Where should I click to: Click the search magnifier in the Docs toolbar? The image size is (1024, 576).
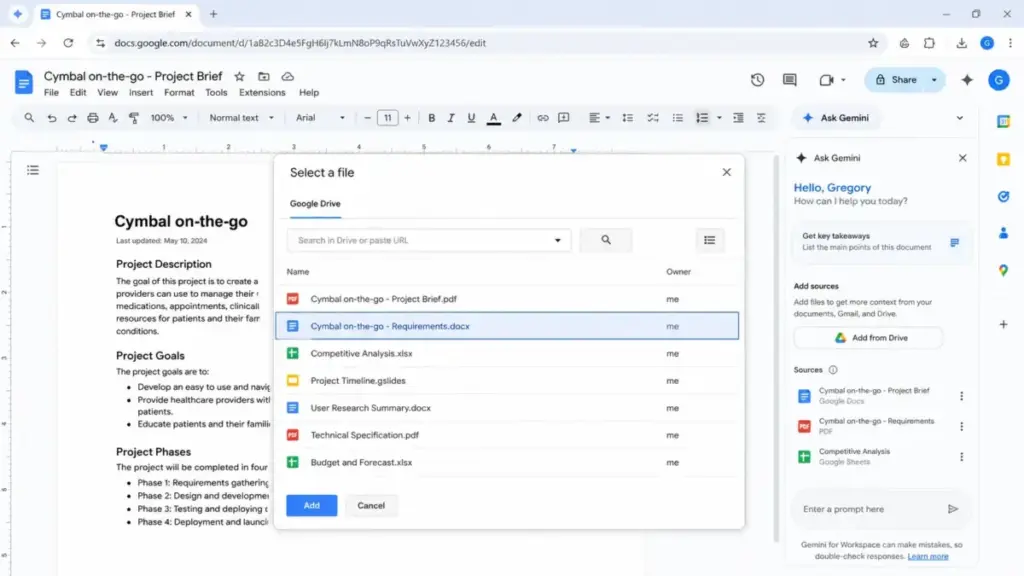pos(29,118)
